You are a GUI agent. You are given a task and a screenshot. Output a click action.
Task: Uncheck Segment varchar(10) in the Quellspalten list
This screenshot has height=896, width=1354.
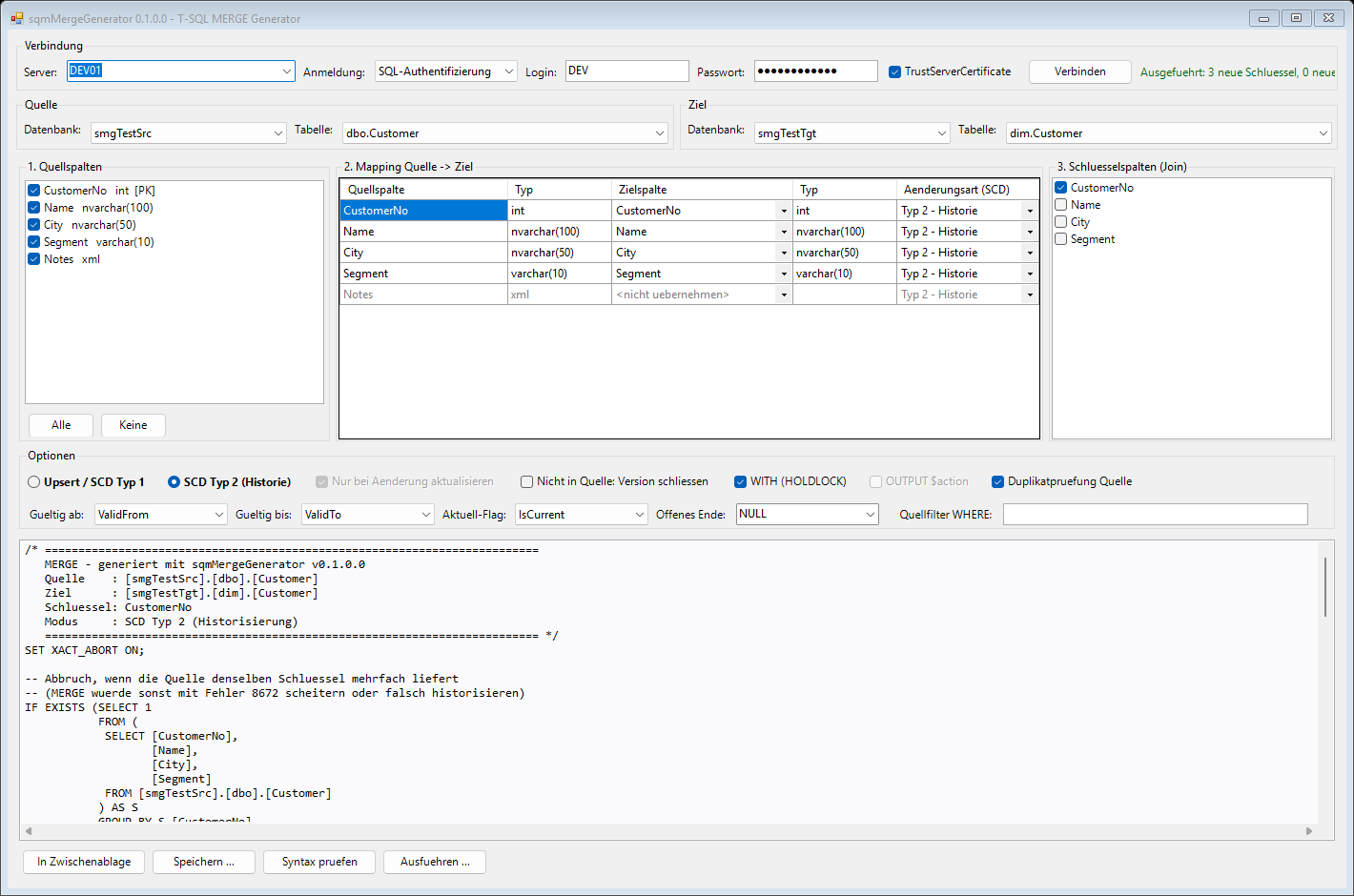(34, 242)
